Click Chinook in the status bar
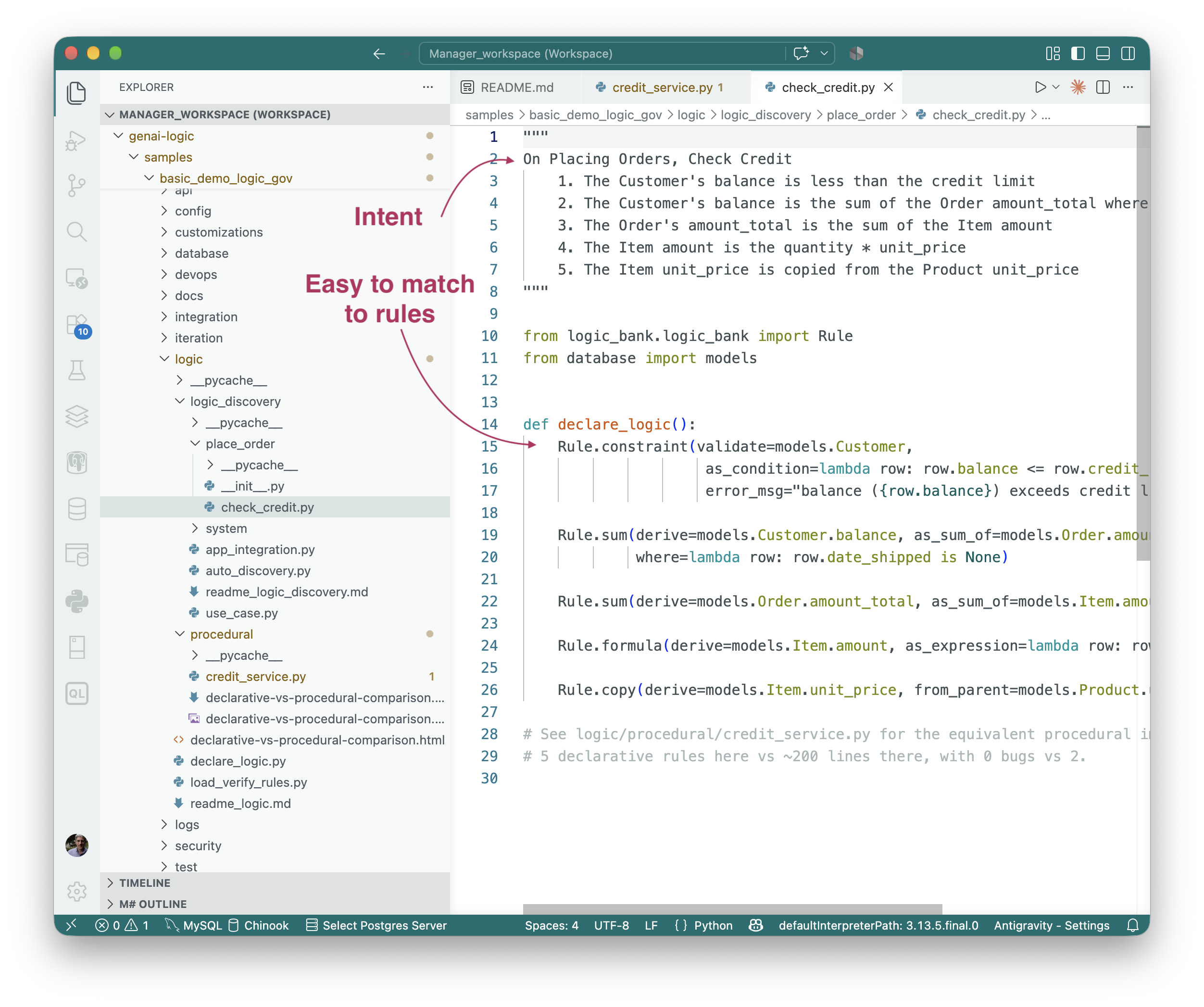The image size is (1204, 1007). point(259,926)
